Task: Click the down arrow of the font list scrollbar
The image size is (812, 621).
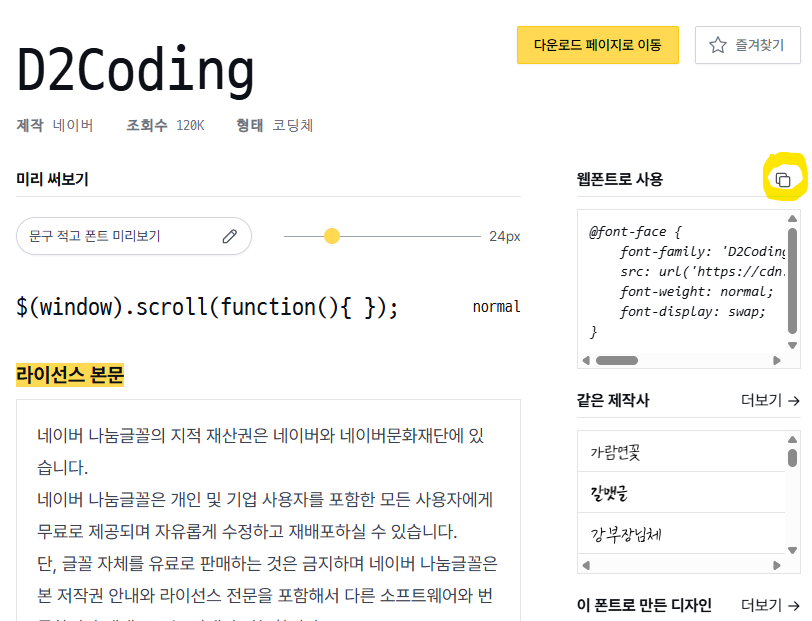Action: tap(792, 550)
